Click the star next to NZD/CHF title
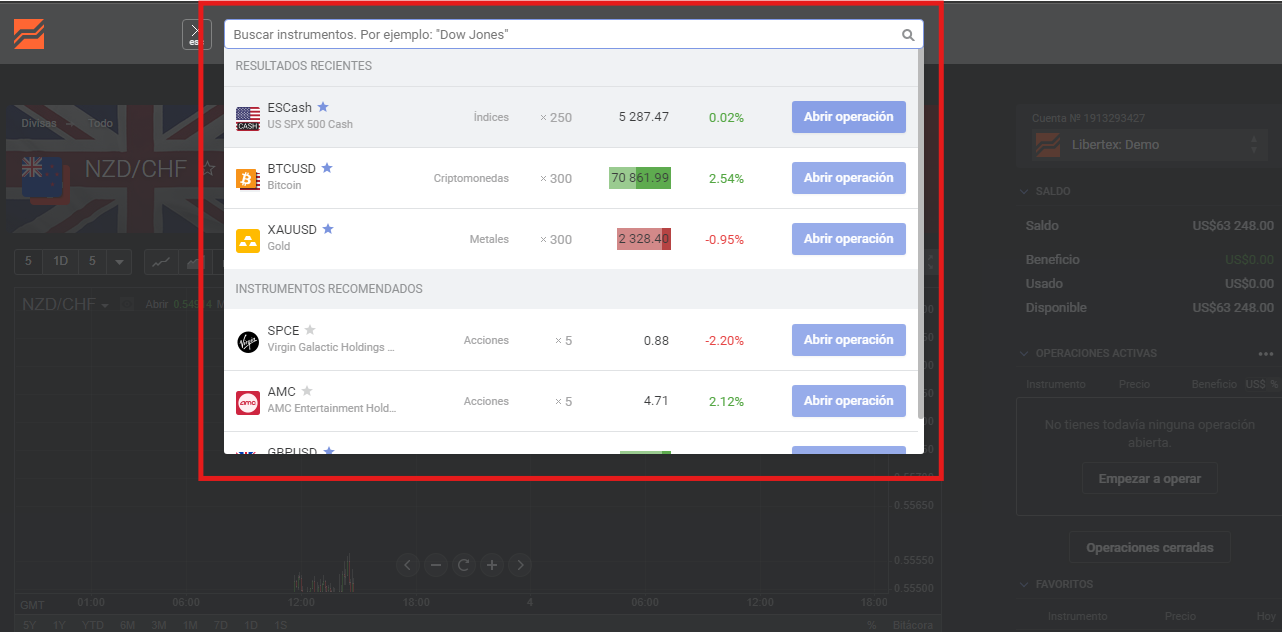The height and width of the screenshot is (632, 1282). pos(208,169)
